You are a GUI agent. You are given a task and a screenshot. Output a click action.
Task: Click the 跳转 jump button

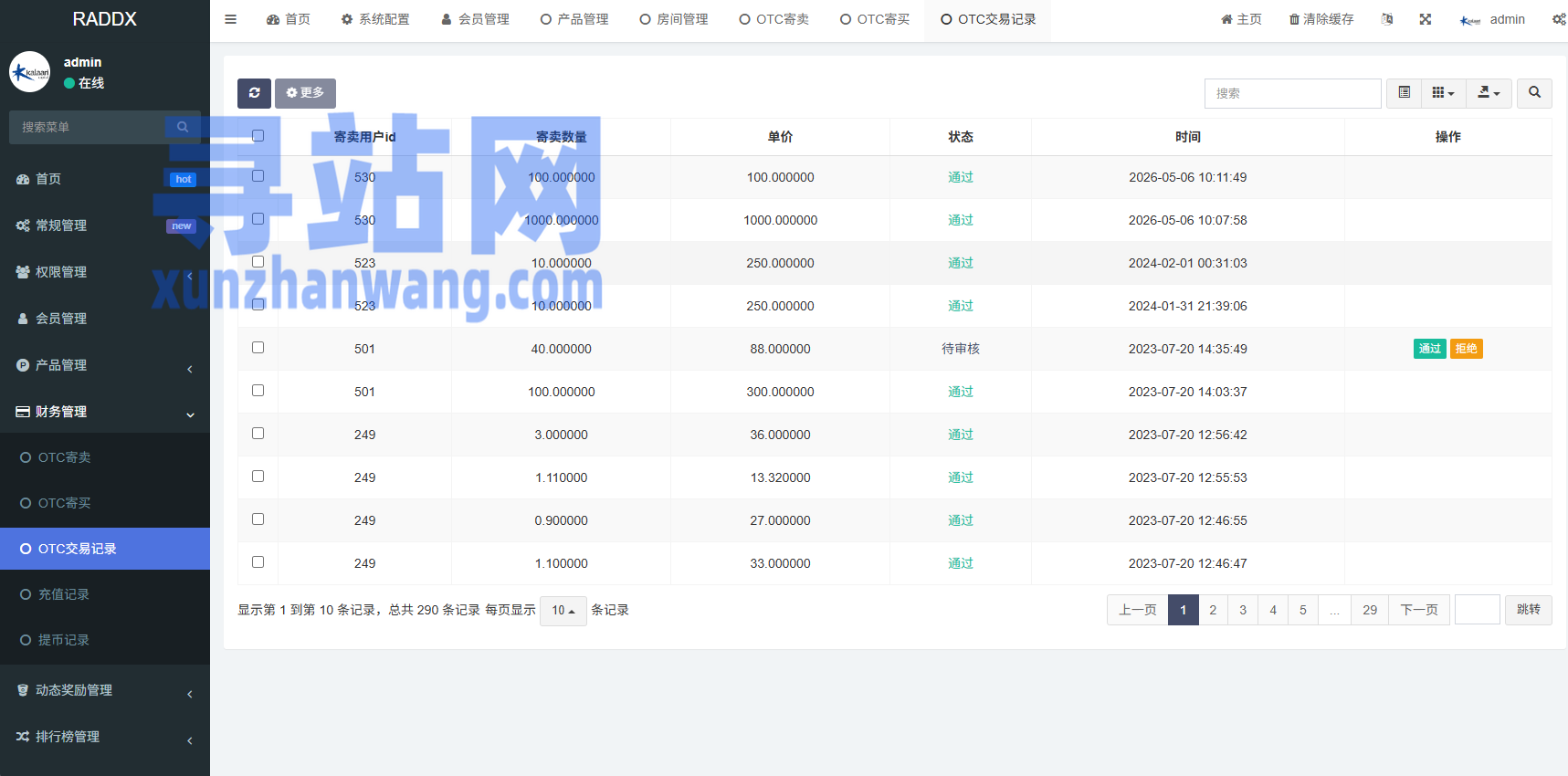click(x=1529, y=610)
